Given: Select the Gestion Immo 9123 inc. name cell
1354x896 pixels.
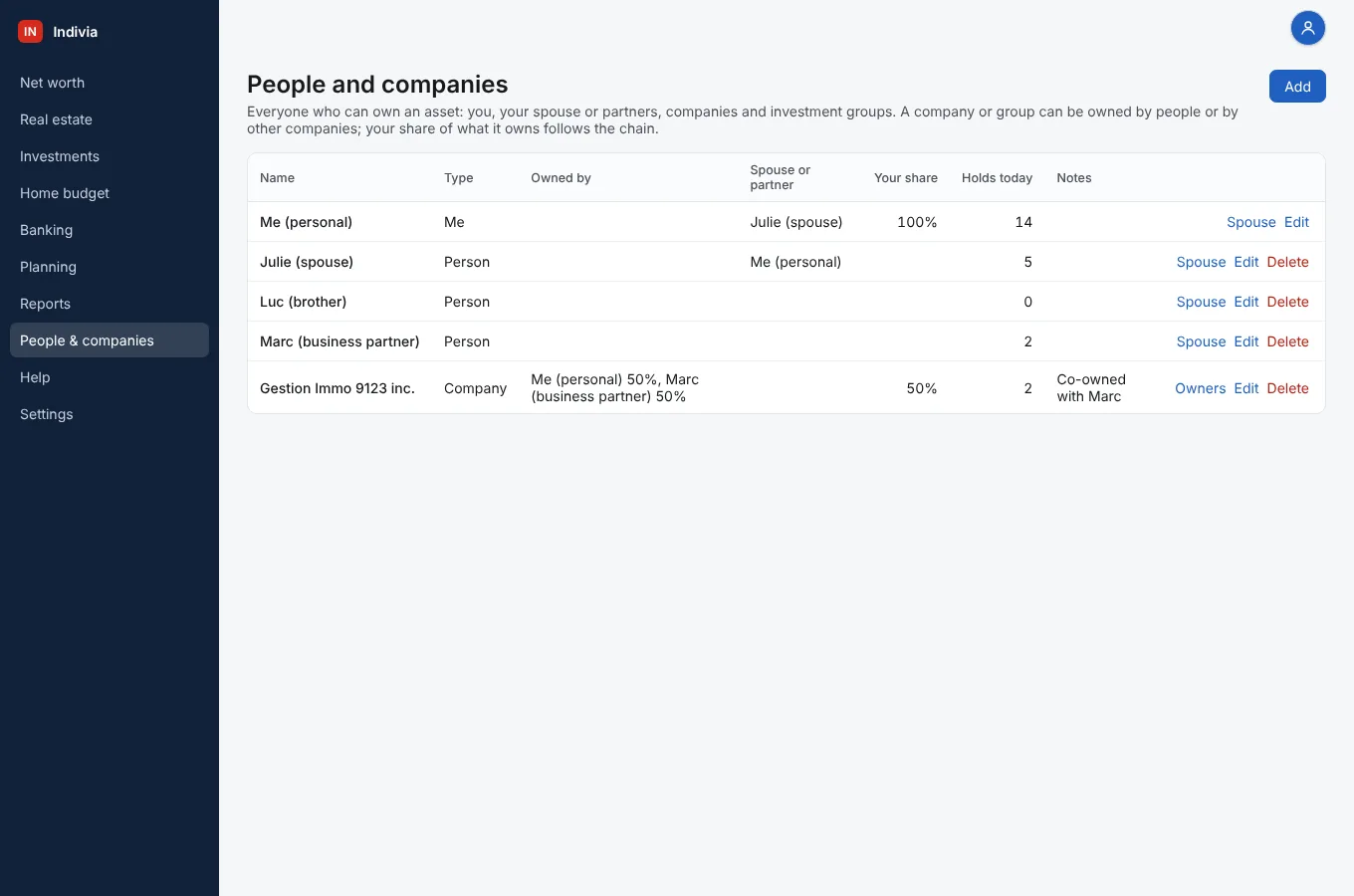Looking at the screenshot, I should tap(338, 388).
